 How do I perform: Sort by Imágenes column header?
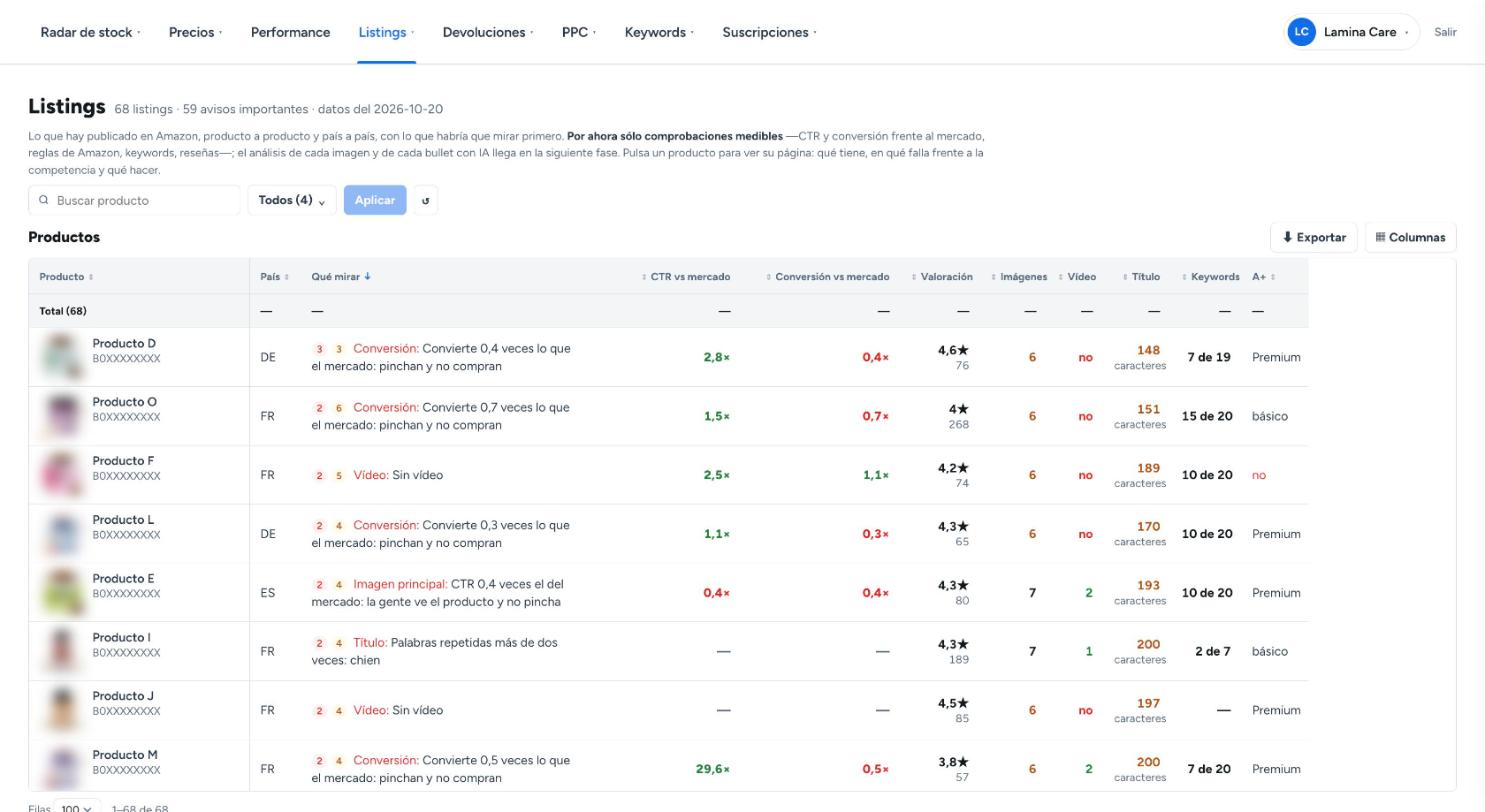(1019, 277)
